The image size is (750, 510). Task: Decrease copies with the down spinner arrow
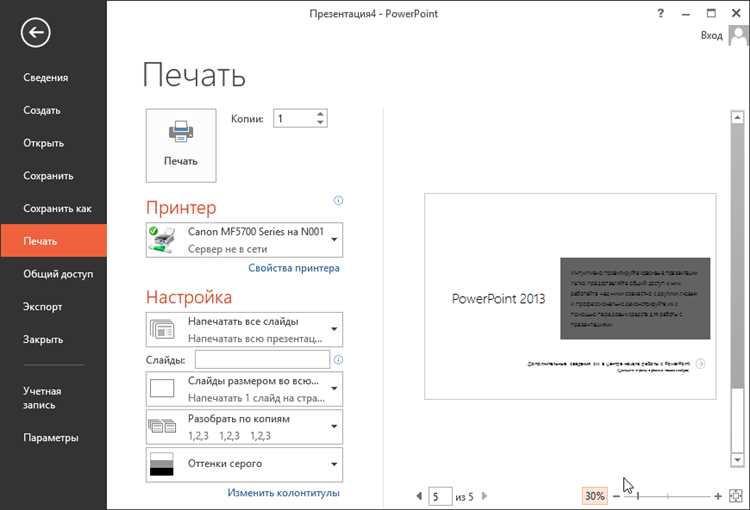(320, 122)
